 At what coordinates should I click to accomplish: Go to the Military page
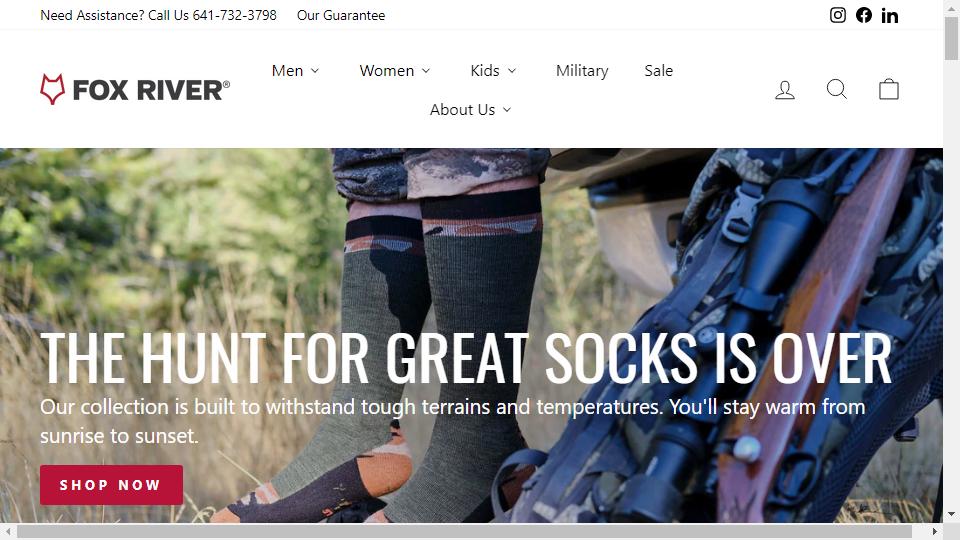(x=582, y=70)
